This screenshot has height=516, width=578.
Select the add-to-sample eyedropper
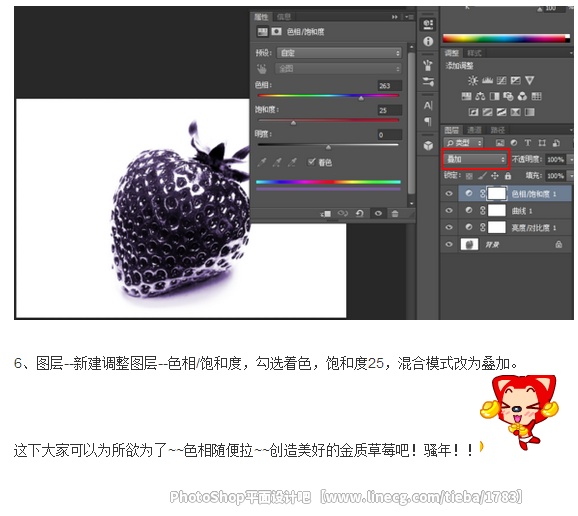pyautogui.click(x=277, y=162)
